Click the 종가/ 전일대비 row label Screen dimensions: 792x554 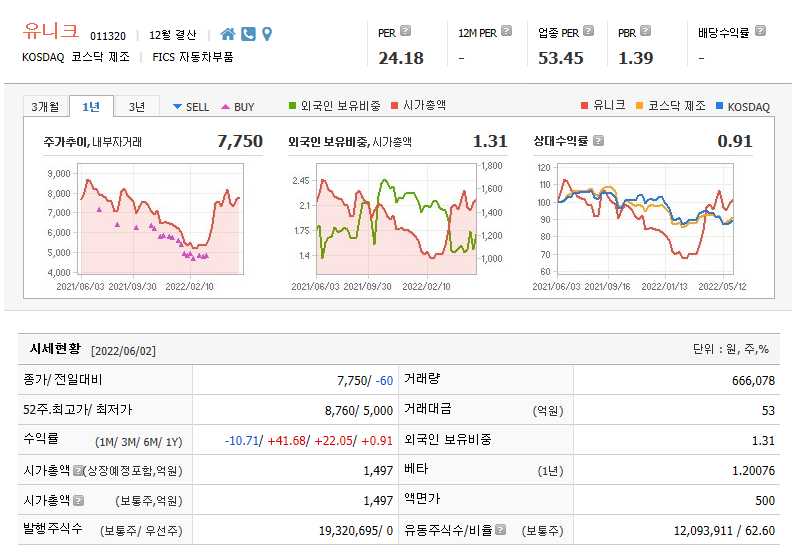pyautogui.click(x=63, y=379)
